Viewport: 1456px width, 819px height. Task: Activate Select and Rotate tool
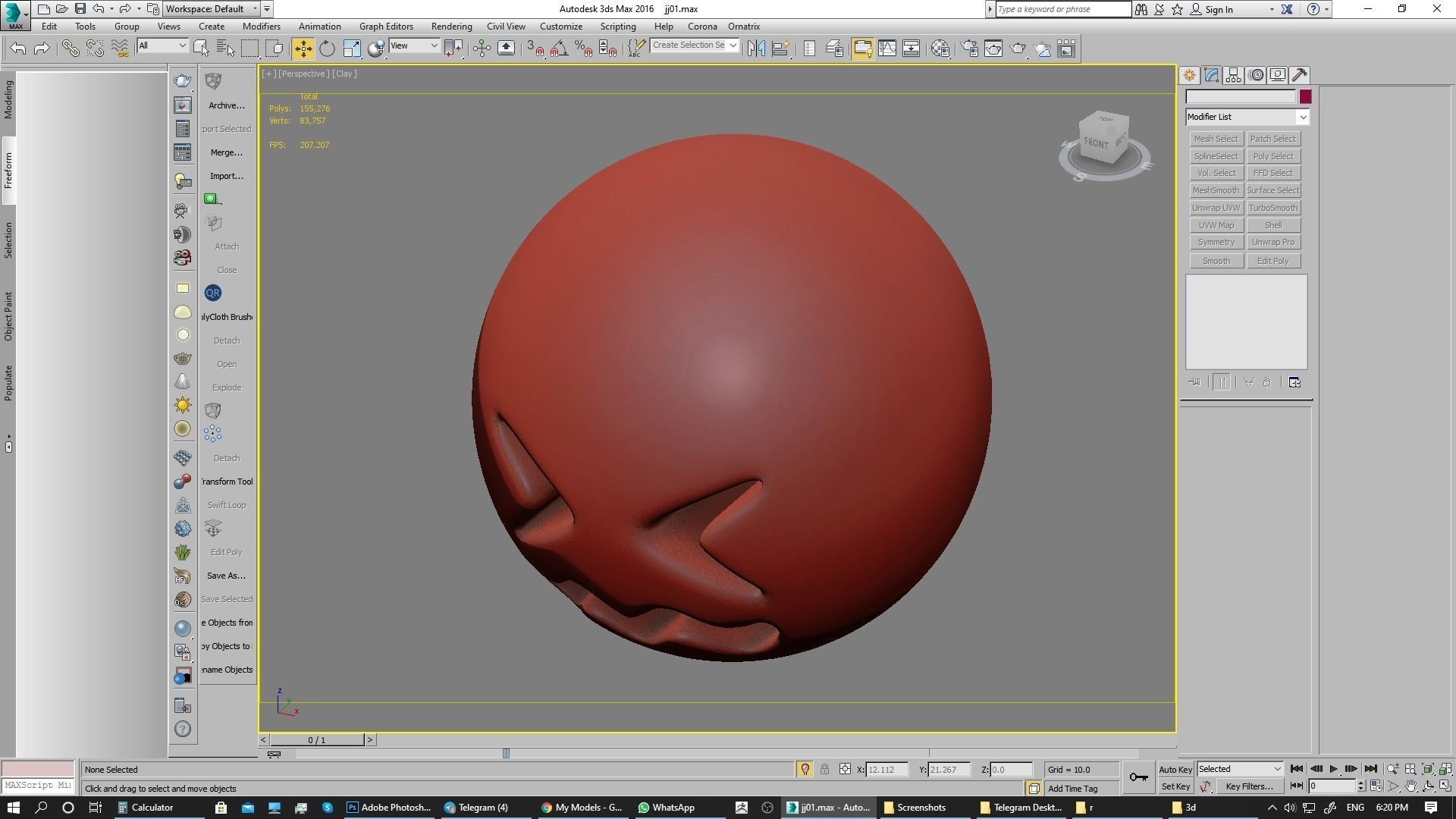point(327,49)
